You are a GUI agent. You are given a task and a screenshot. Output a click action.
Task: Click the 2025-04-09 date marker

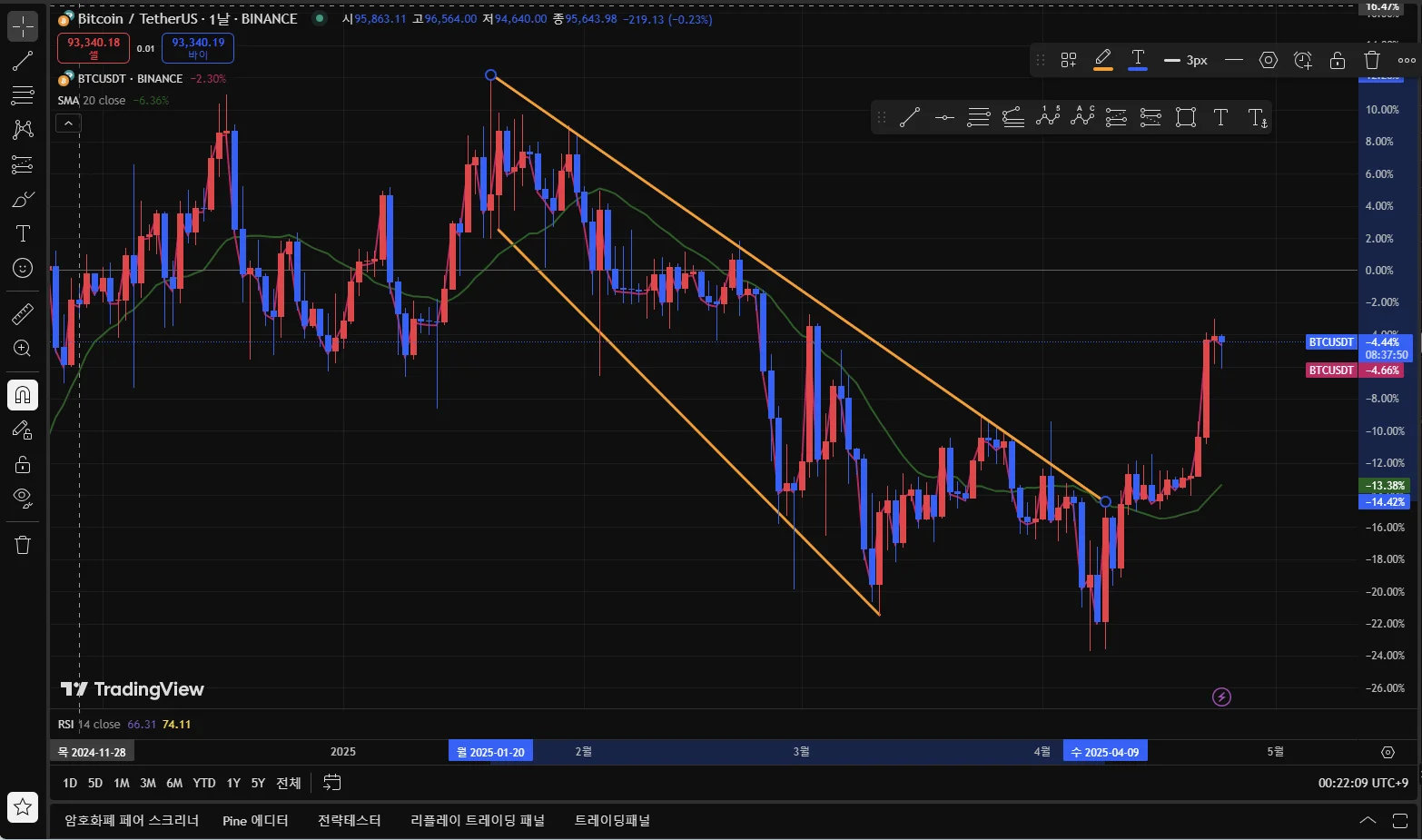(1105, 752)
